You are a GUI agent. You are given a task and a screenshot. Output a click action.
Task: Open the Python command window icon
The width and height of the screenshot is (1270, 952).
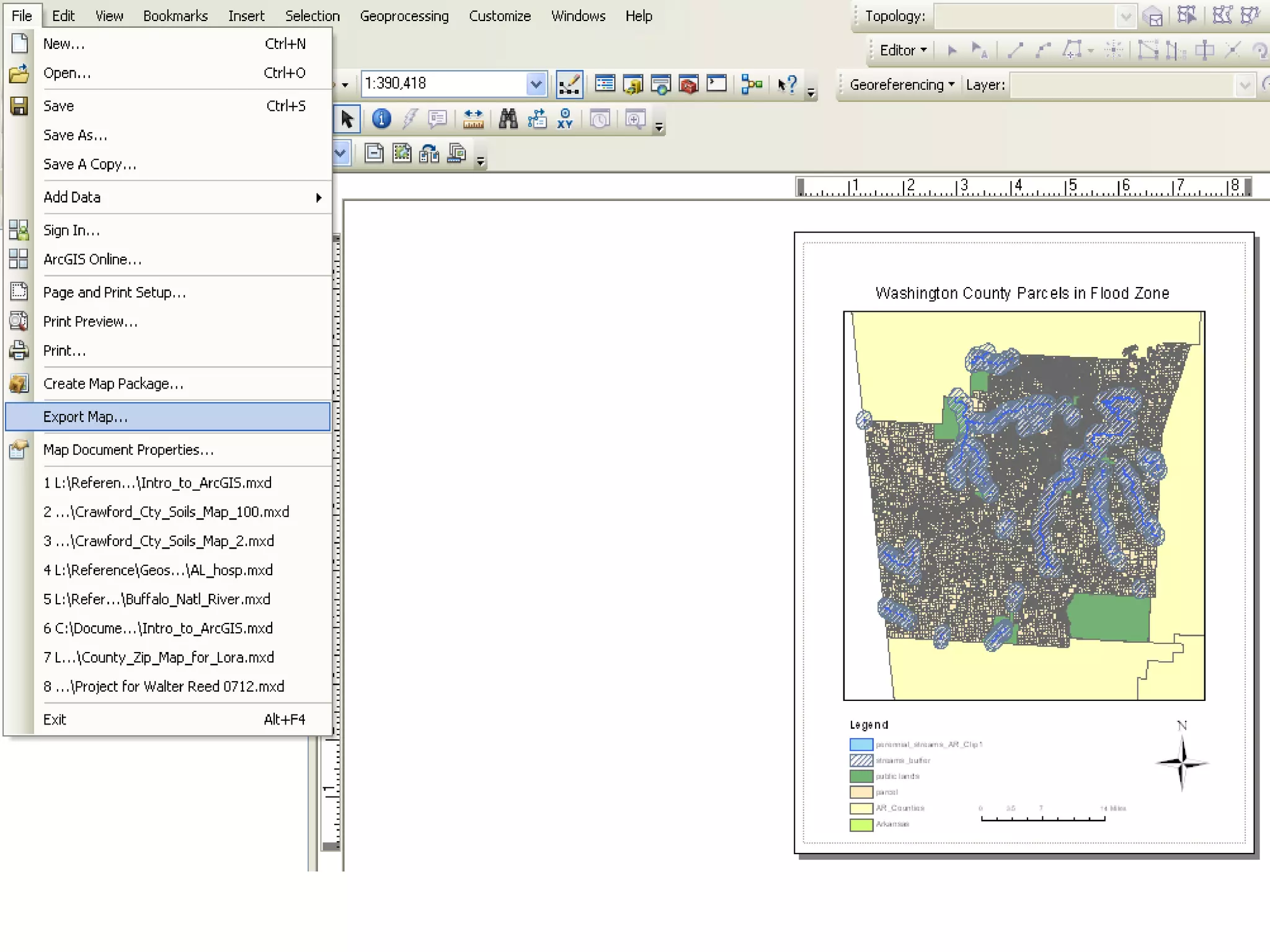point(716,84)
